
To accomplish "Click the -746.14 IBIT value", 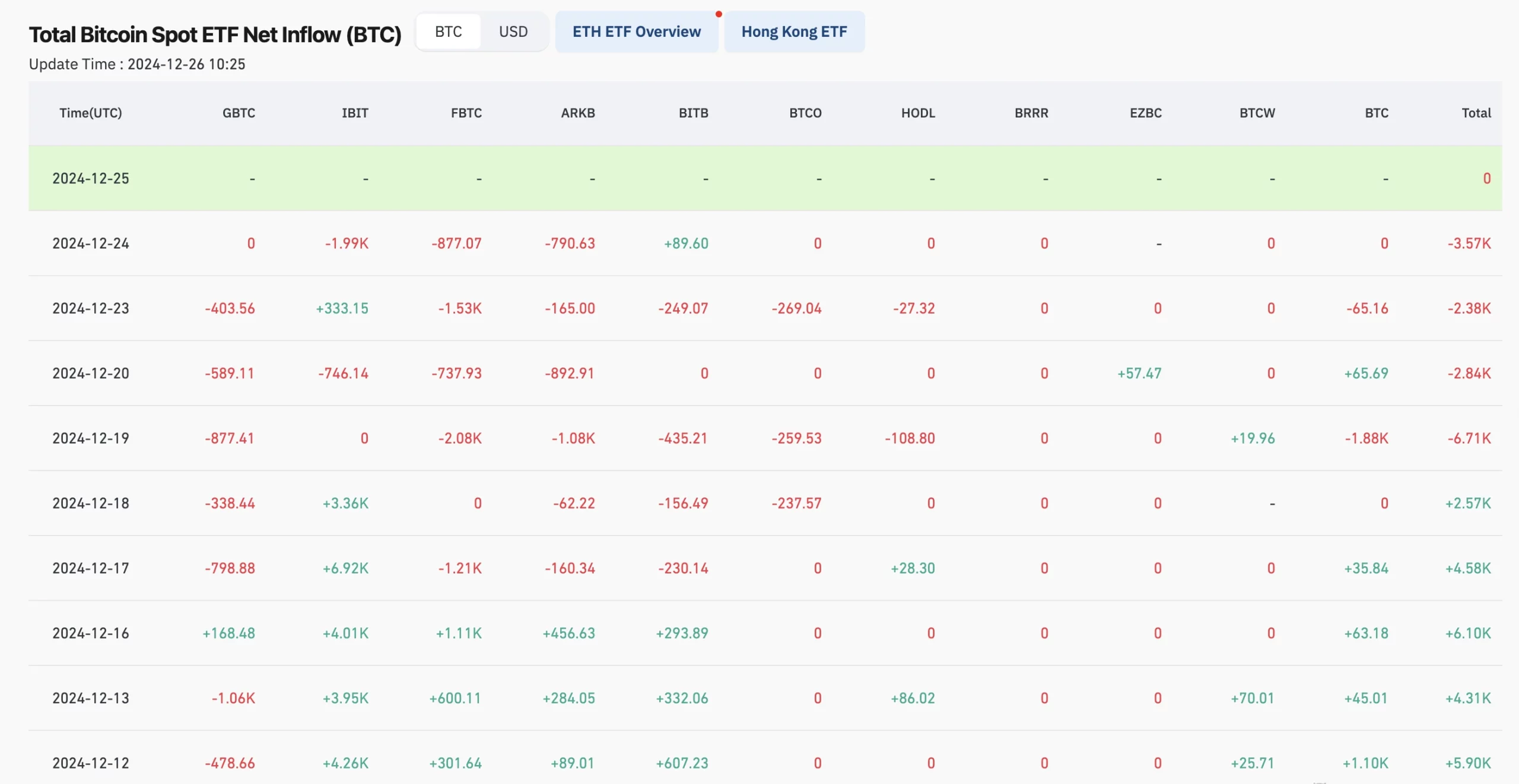I will [x=343, y=373].
